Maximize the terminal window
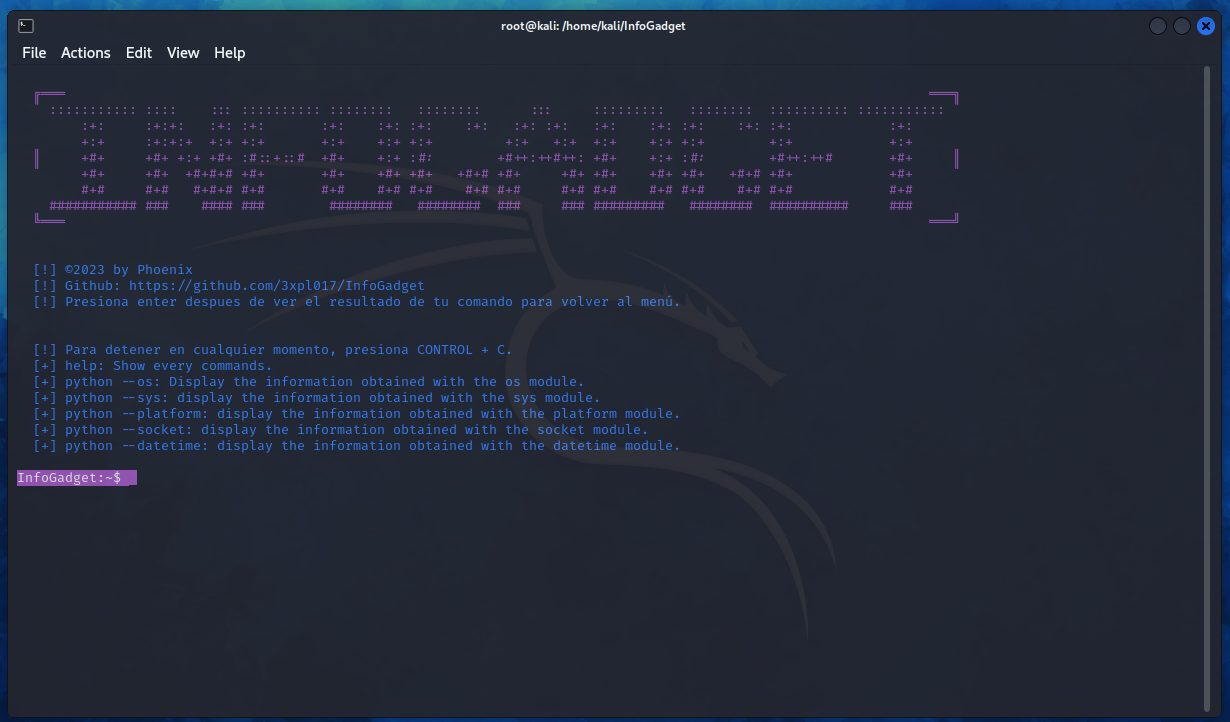 1182,26
